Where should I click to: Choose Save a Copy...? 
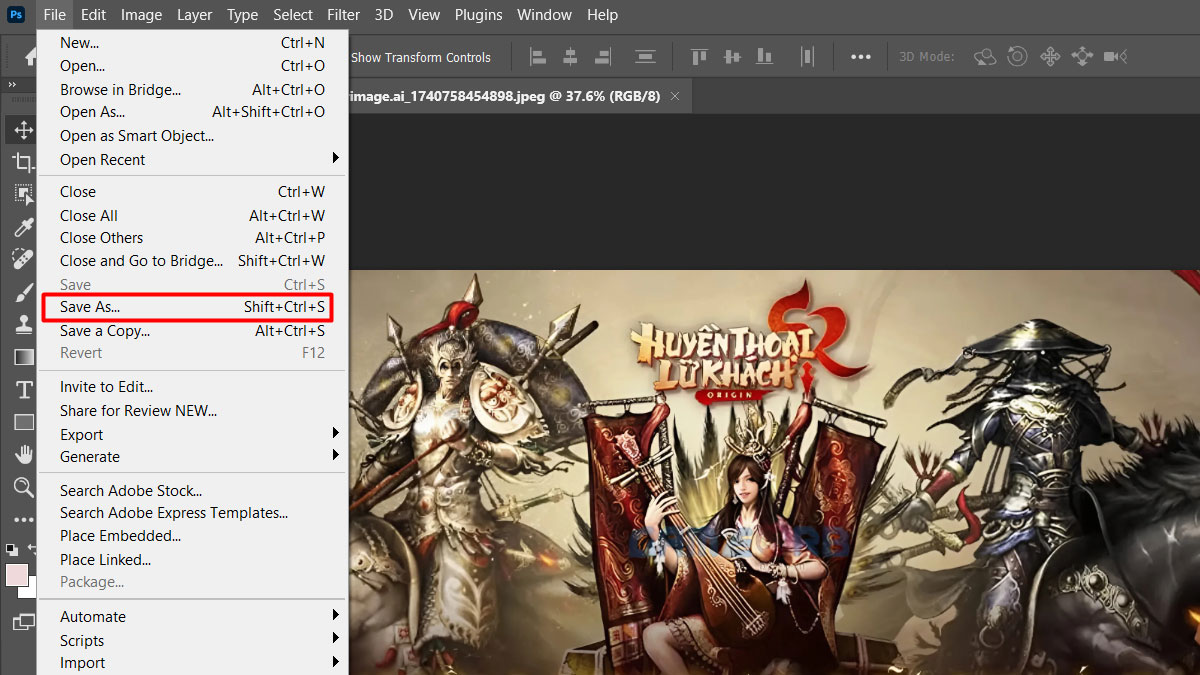tap(192, 330)
